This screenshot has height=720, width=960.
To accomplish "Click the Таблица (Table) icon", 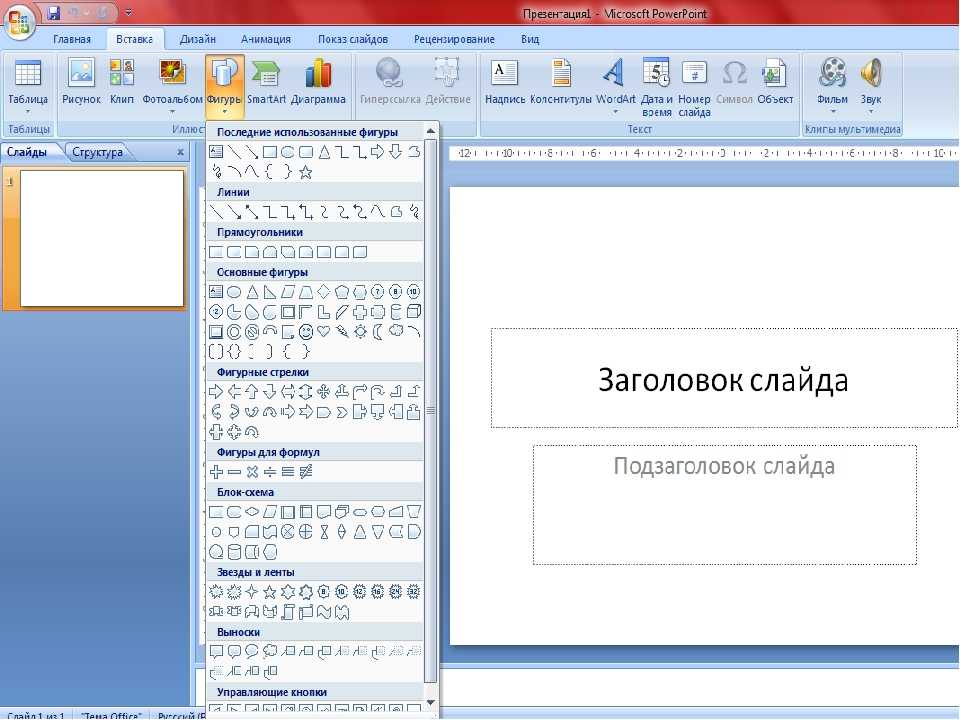I will point(28,73).
